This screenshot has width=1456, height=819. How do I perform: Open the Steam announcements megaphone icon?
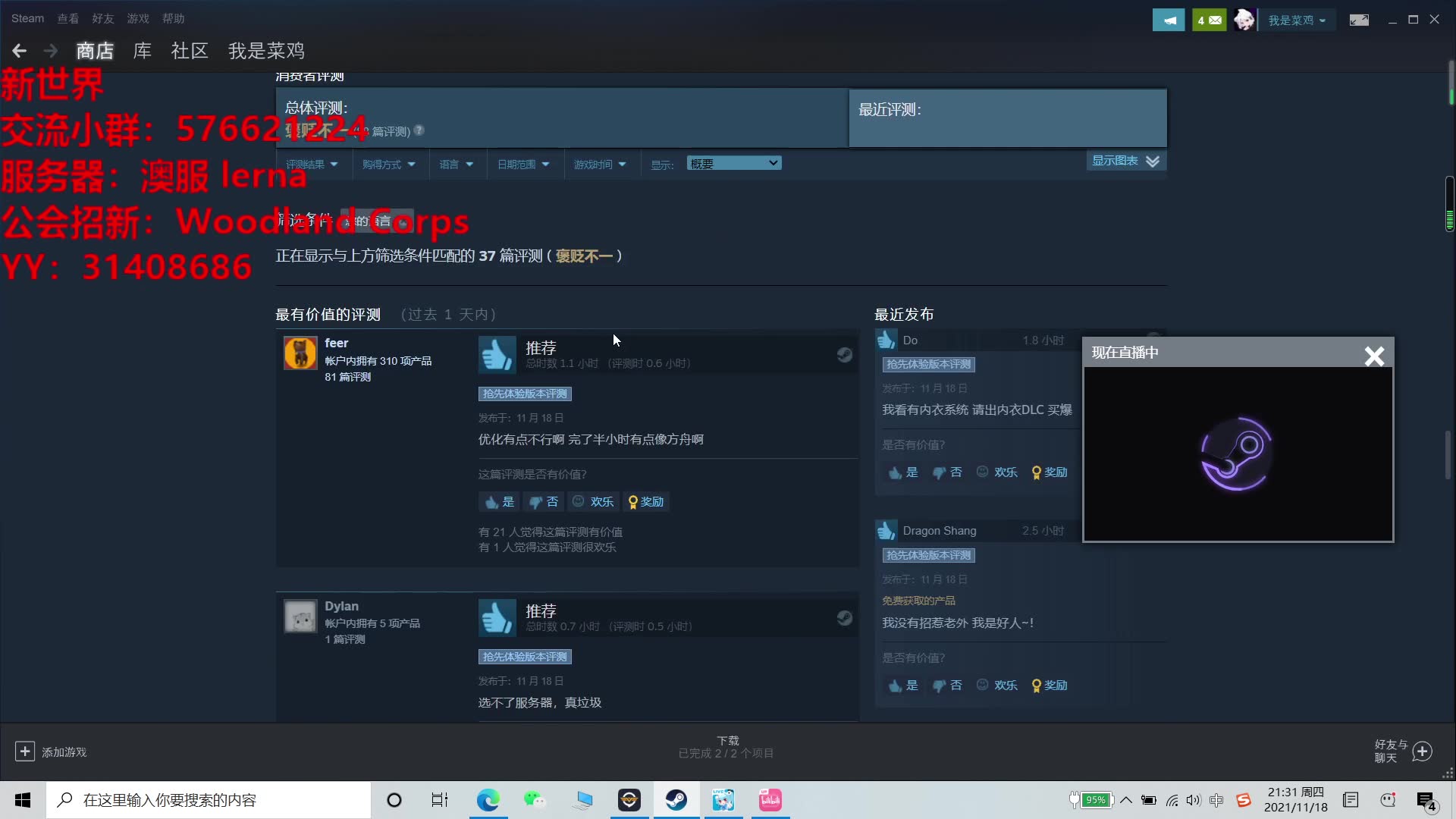pos(1168,20)
